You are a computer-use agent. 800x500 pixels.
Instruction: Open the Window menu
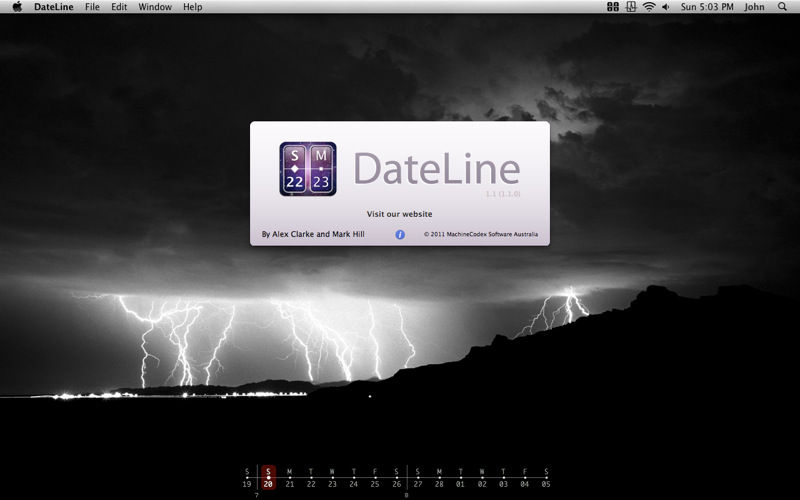point(155,7)
